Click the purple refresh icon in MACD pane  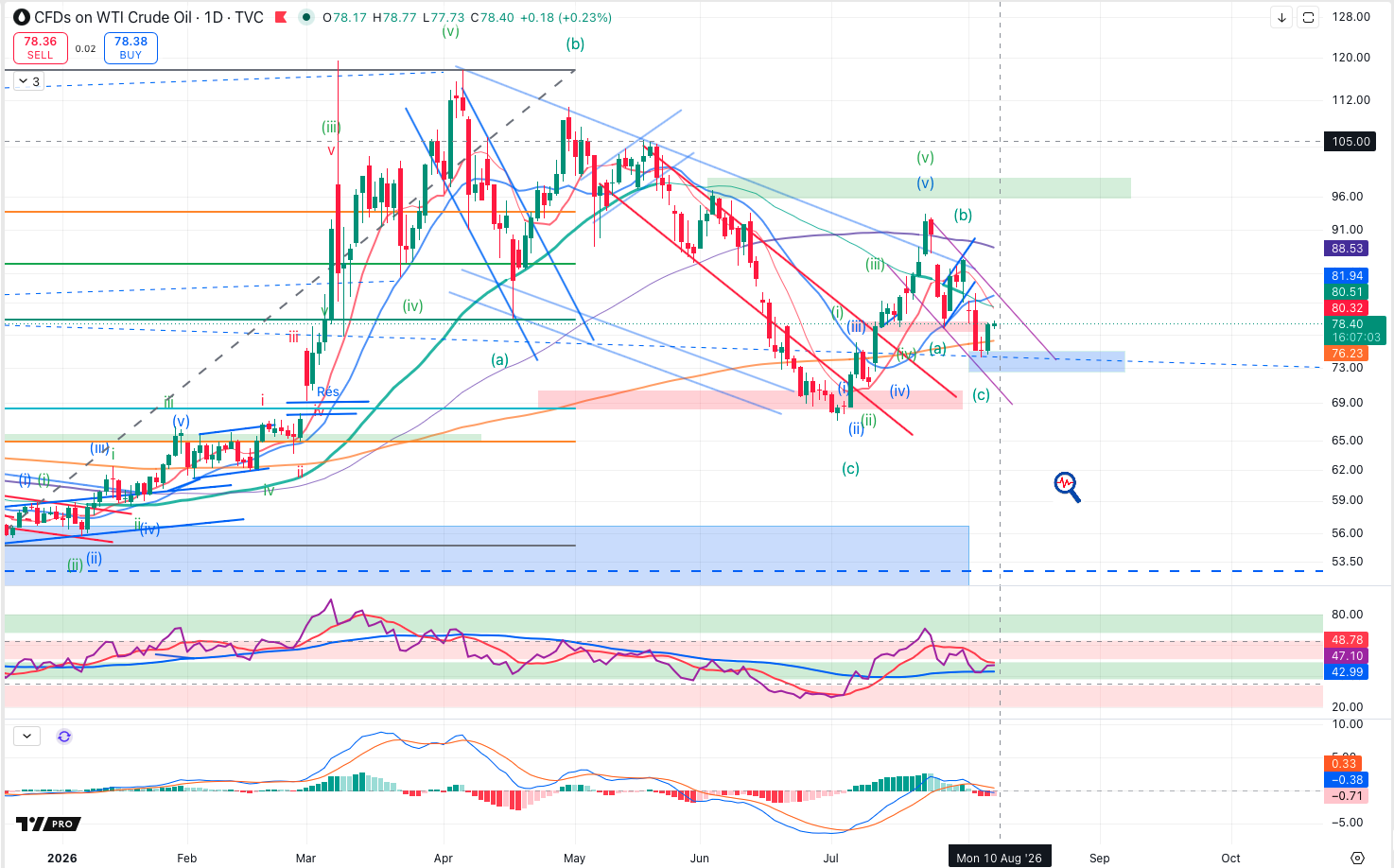pyautogui.click(x=64, y=737)
